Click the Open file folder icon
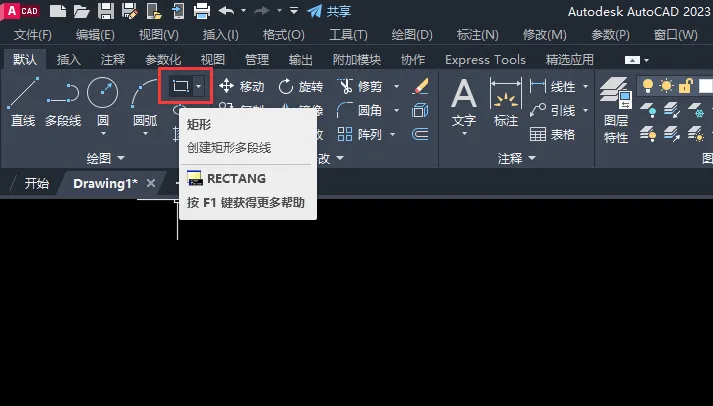Viewport: 713px width, 406px height. pos(81,11)
